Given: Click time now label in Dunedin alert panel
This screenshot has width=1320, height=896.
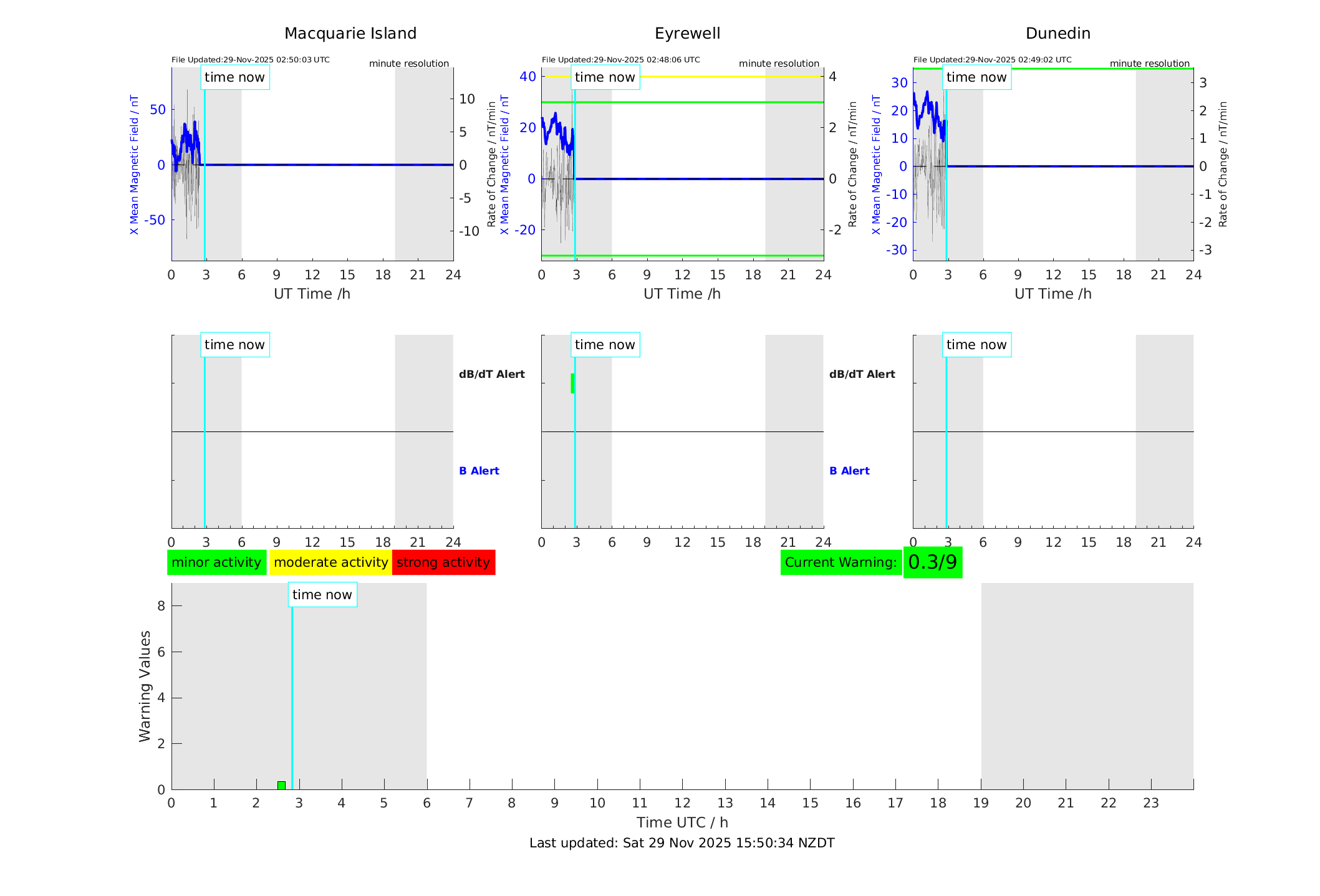Looking at the screenshot, I should click(x=976, y=345).
